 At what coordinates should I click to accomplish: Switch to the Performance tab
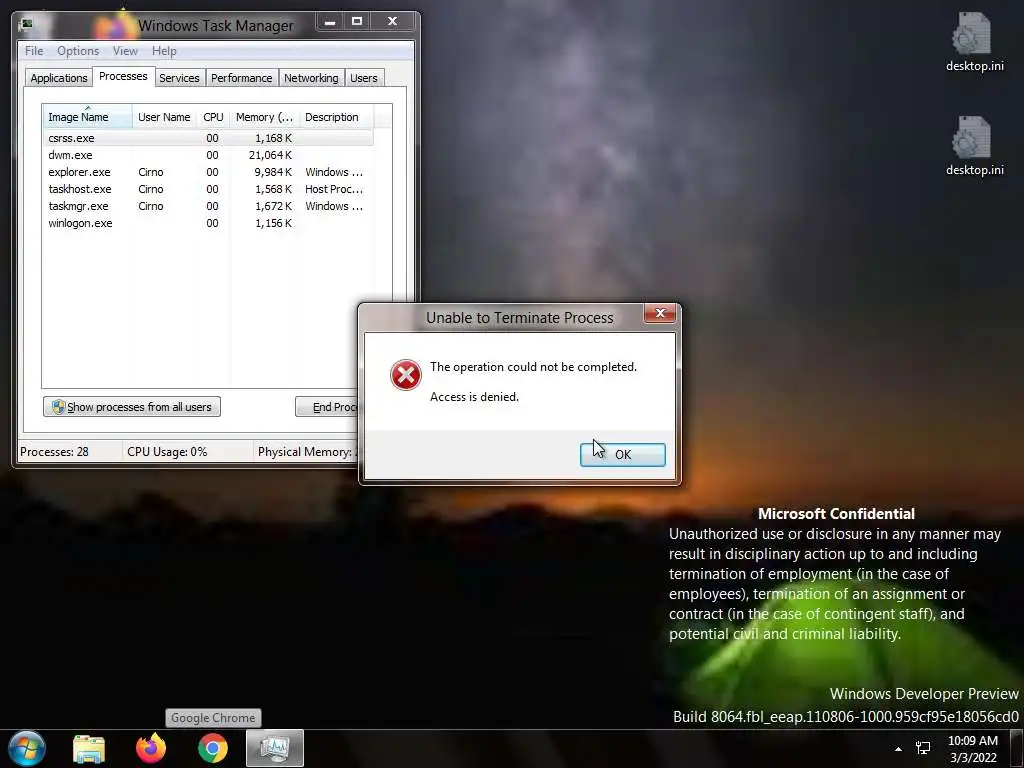click(x=241, y=78)
